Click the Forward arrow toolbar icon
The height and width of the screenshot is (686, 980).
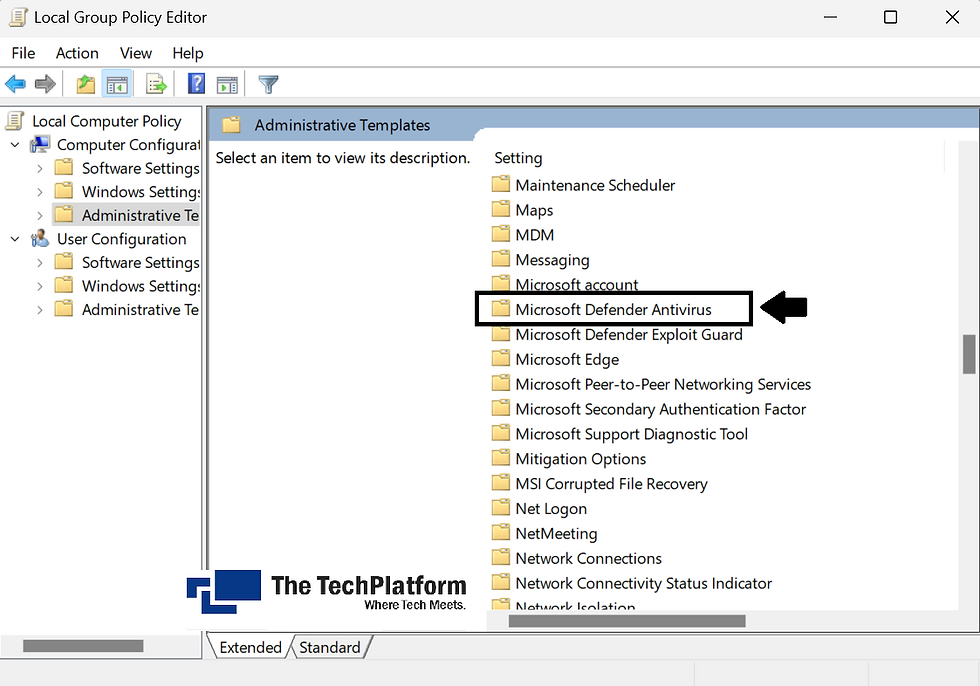pos(45,84)
